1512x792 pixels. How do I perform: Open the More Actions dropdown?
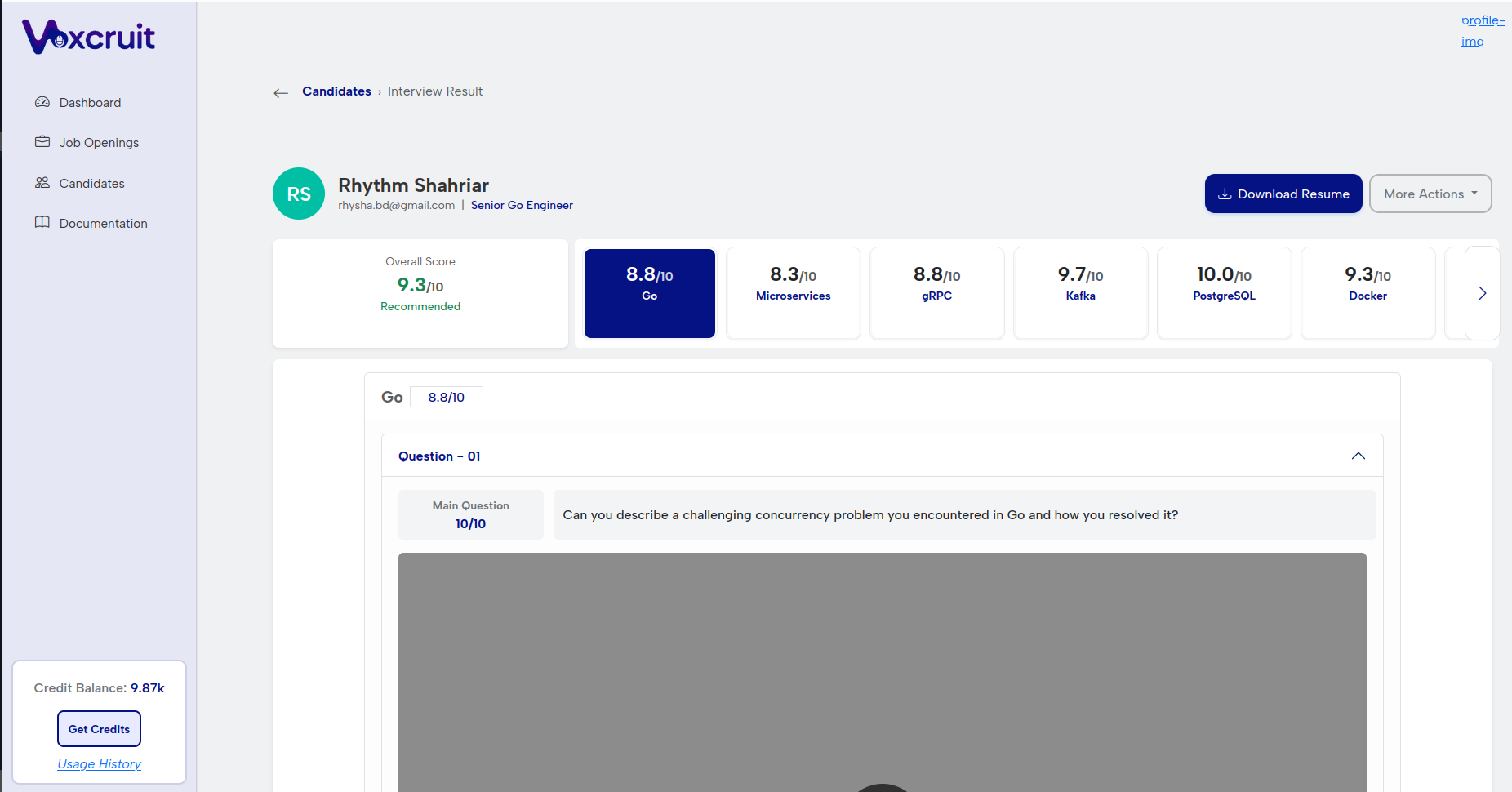click(1430, 194)
